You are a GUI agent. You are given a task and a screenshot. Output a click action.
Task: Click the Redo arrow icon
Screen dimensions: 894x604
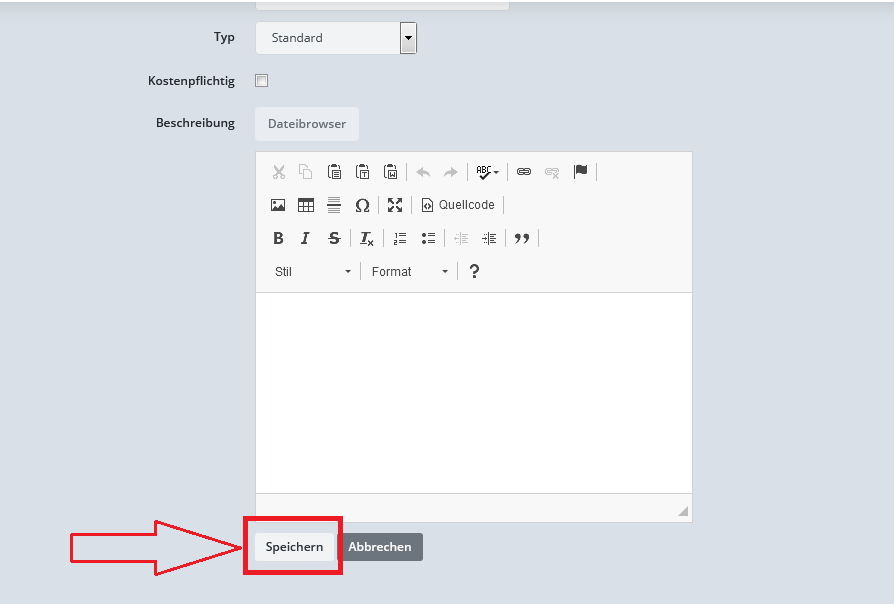451,172
